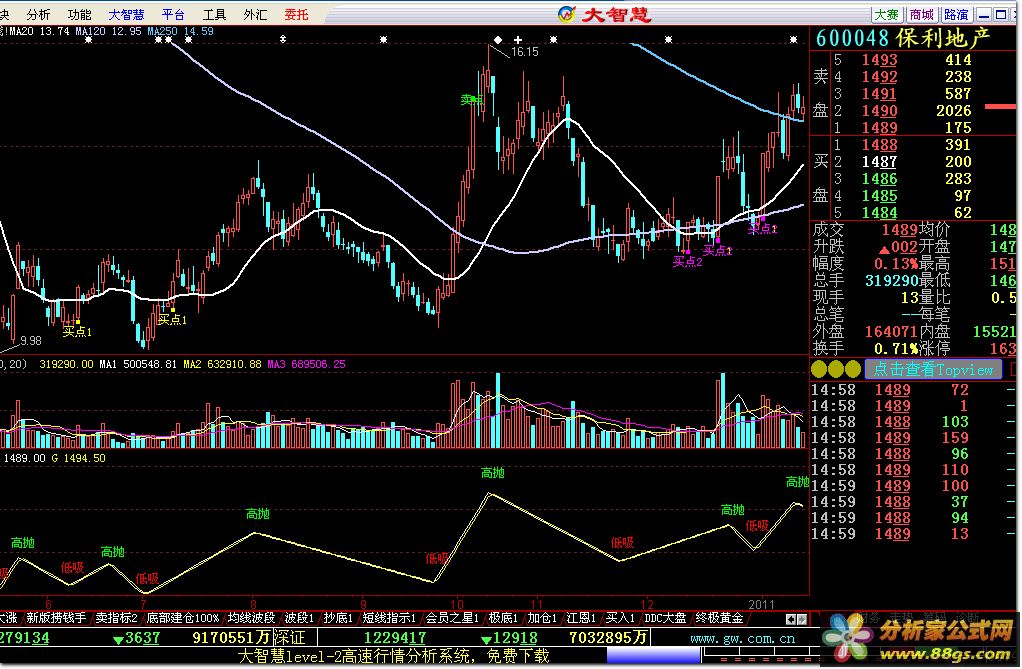Select the 波段1 indicator tab
This screenshot has height=669, width=1022.
(299, 617)
